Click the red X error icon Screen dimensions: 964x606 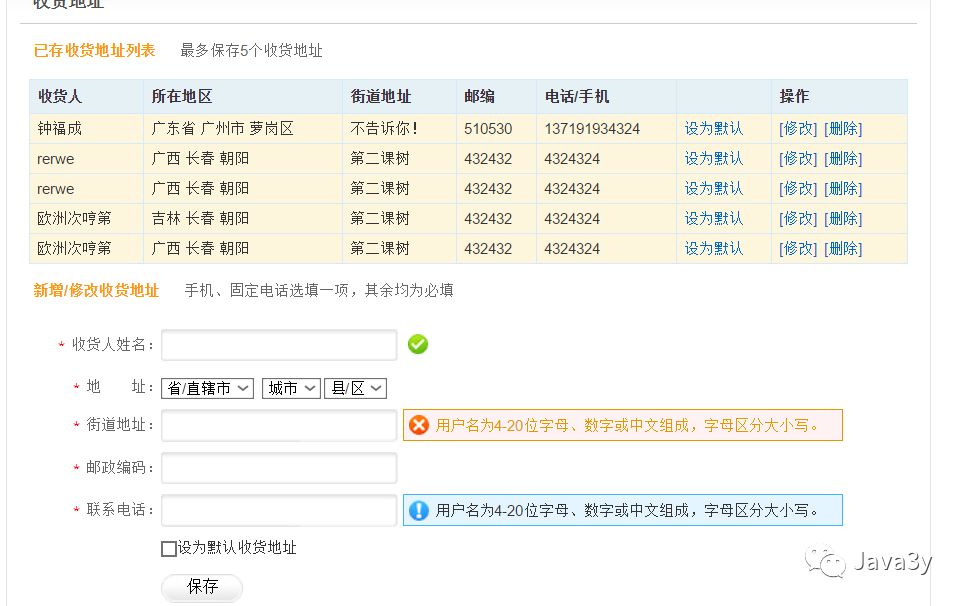[x=419, y=425]
